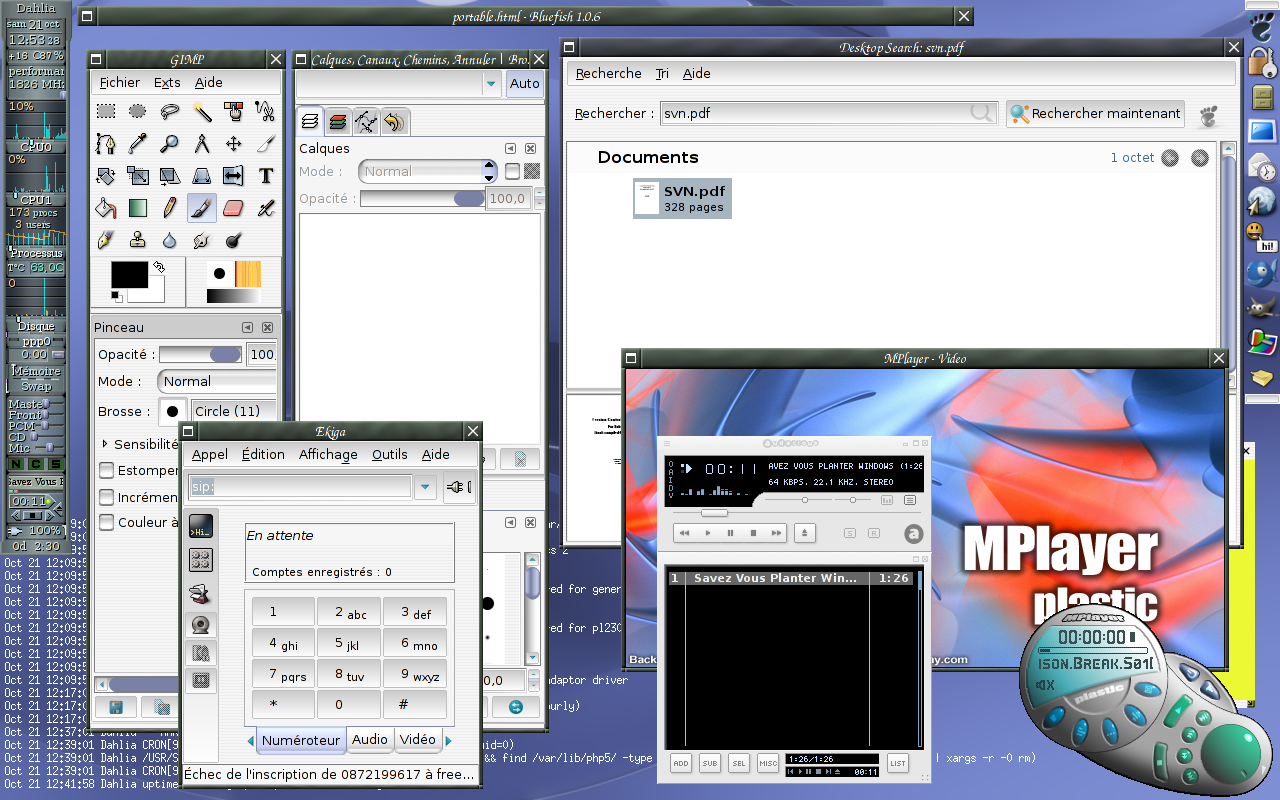Open the image selector dropdown in Calques dialog
Screen dimensions: 1280x800
pos(399,84)
